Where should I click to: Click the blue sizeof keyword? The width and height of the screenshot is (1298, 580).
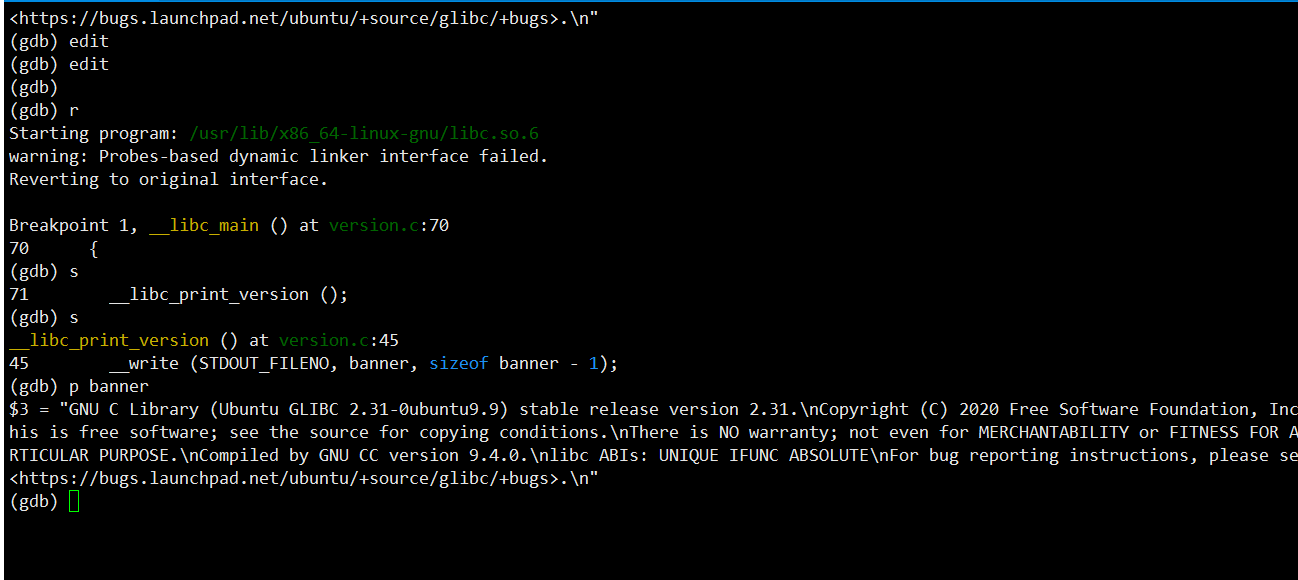click(x=459, y=363)
